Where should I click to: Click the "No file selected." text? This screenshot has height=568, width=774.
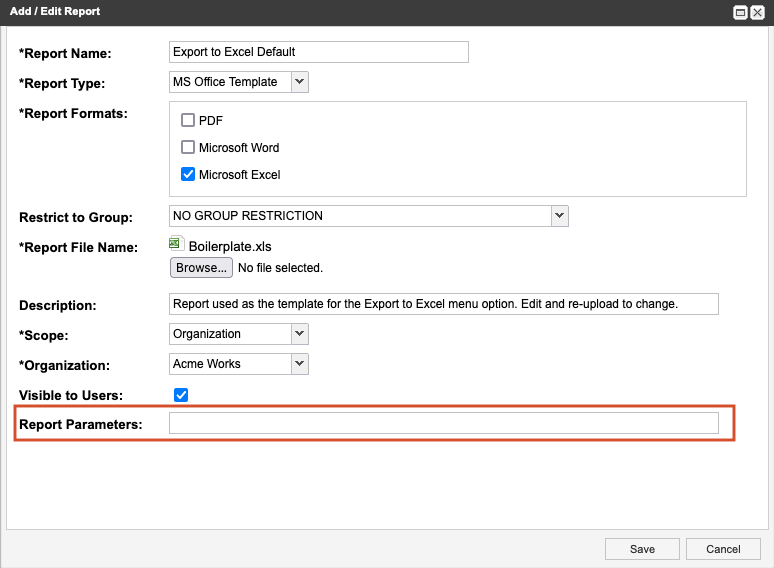pyautogui.click(x=280, y=268)
